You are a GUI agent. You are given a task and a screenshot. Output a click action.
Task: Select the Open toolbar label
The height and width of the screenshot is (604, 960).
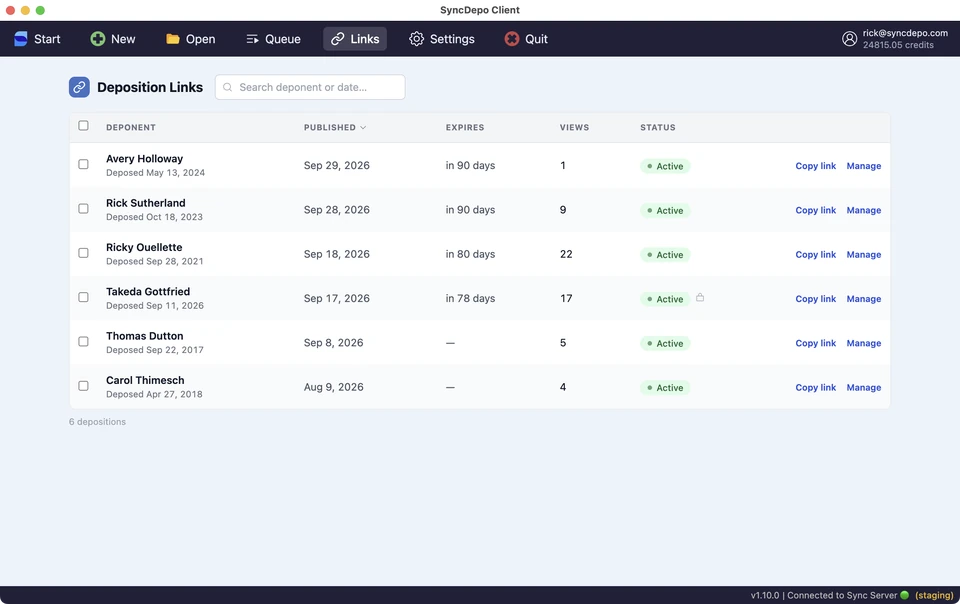click(200, 39)
